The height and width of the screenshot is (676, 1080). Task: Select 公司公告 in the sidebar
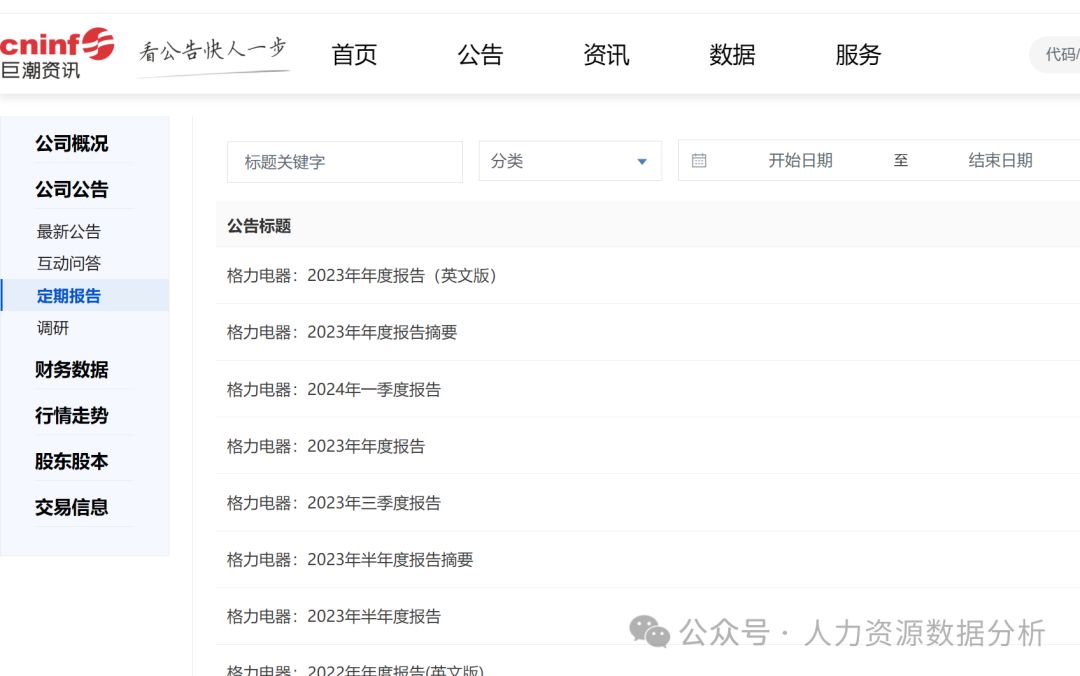72,190
